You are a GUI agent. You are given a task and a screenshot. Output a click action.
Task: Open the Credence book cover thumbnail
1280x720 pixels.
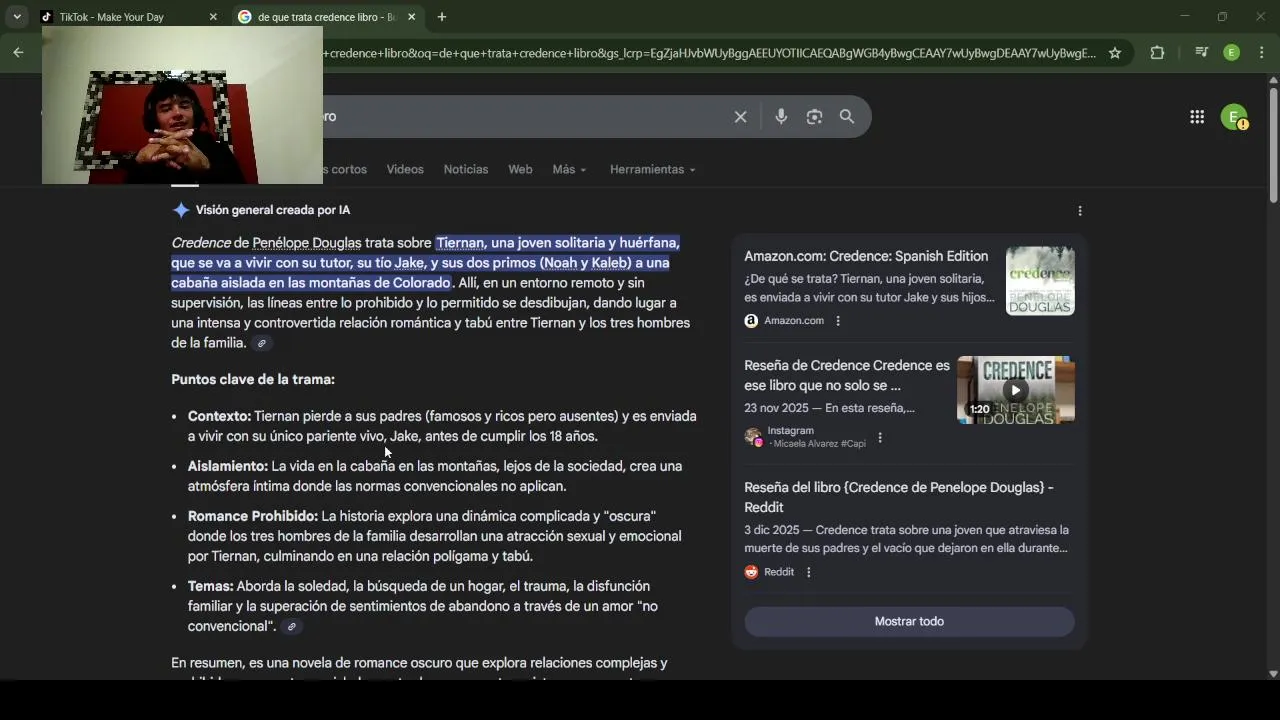pos(1040,281)
